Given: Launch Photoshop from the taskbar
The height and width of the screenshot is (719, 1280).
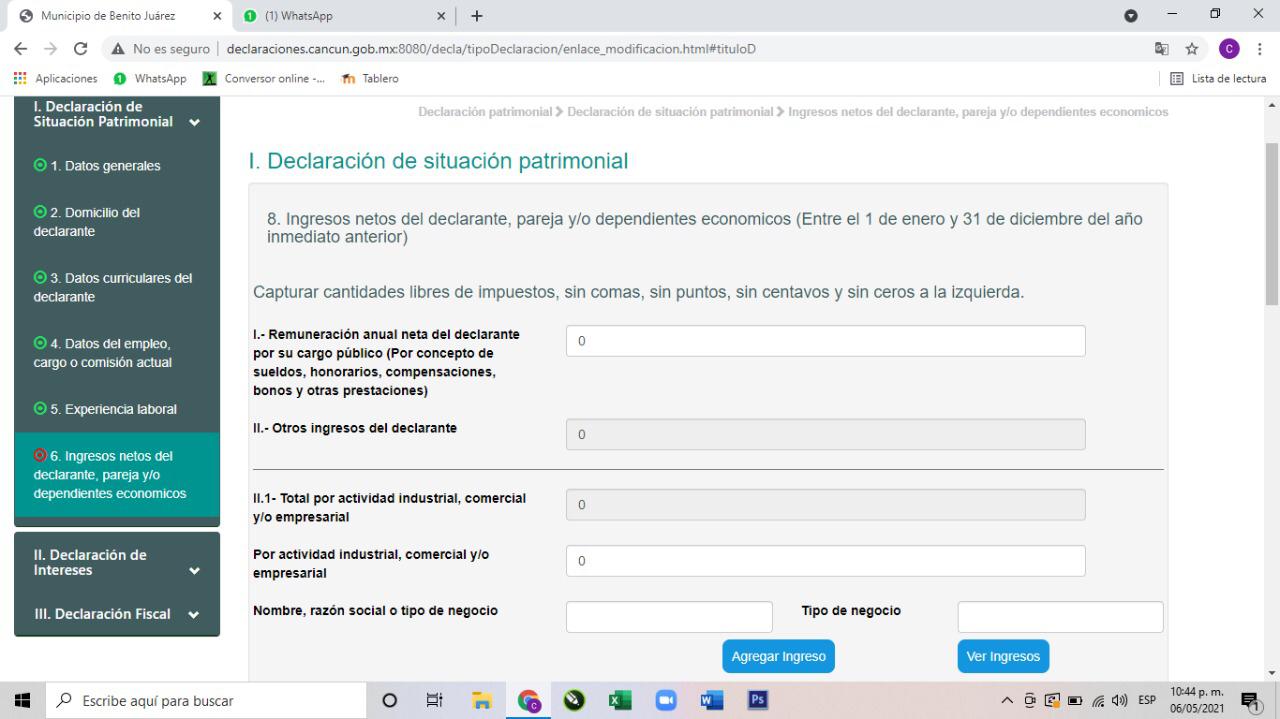Looking at the screenshot, I should [x=758, y=700].
